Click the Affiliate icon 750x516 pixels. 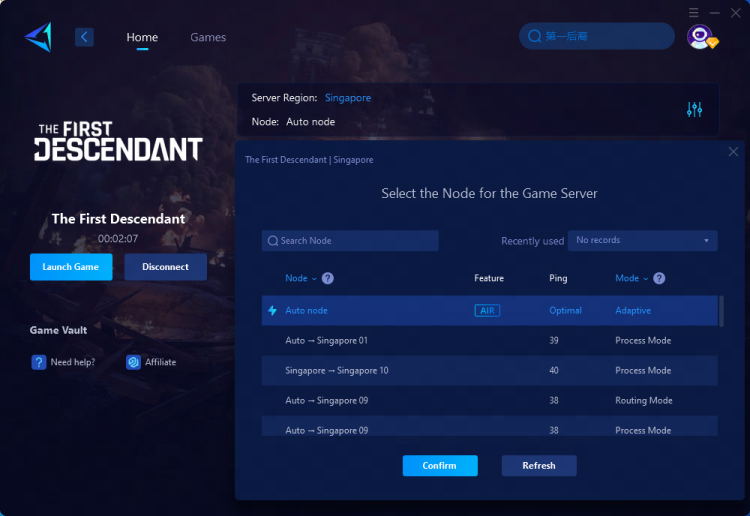tap(133, 362)
